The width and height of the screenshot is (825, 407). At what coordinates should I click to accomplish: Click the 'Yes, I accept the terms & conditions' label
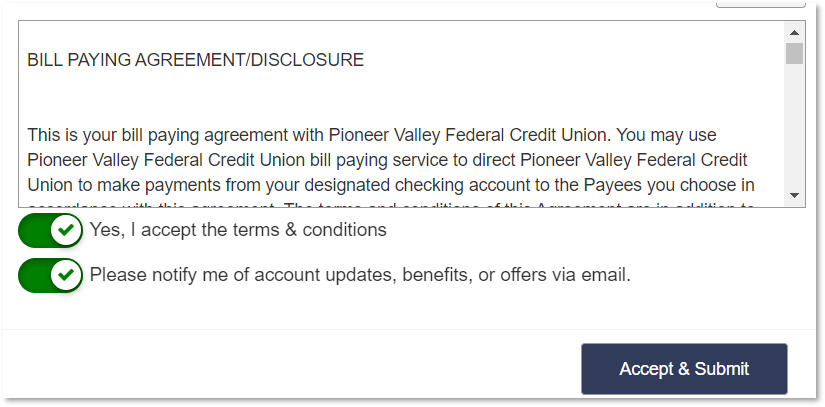pyautogui.click(x=238, y=230)
